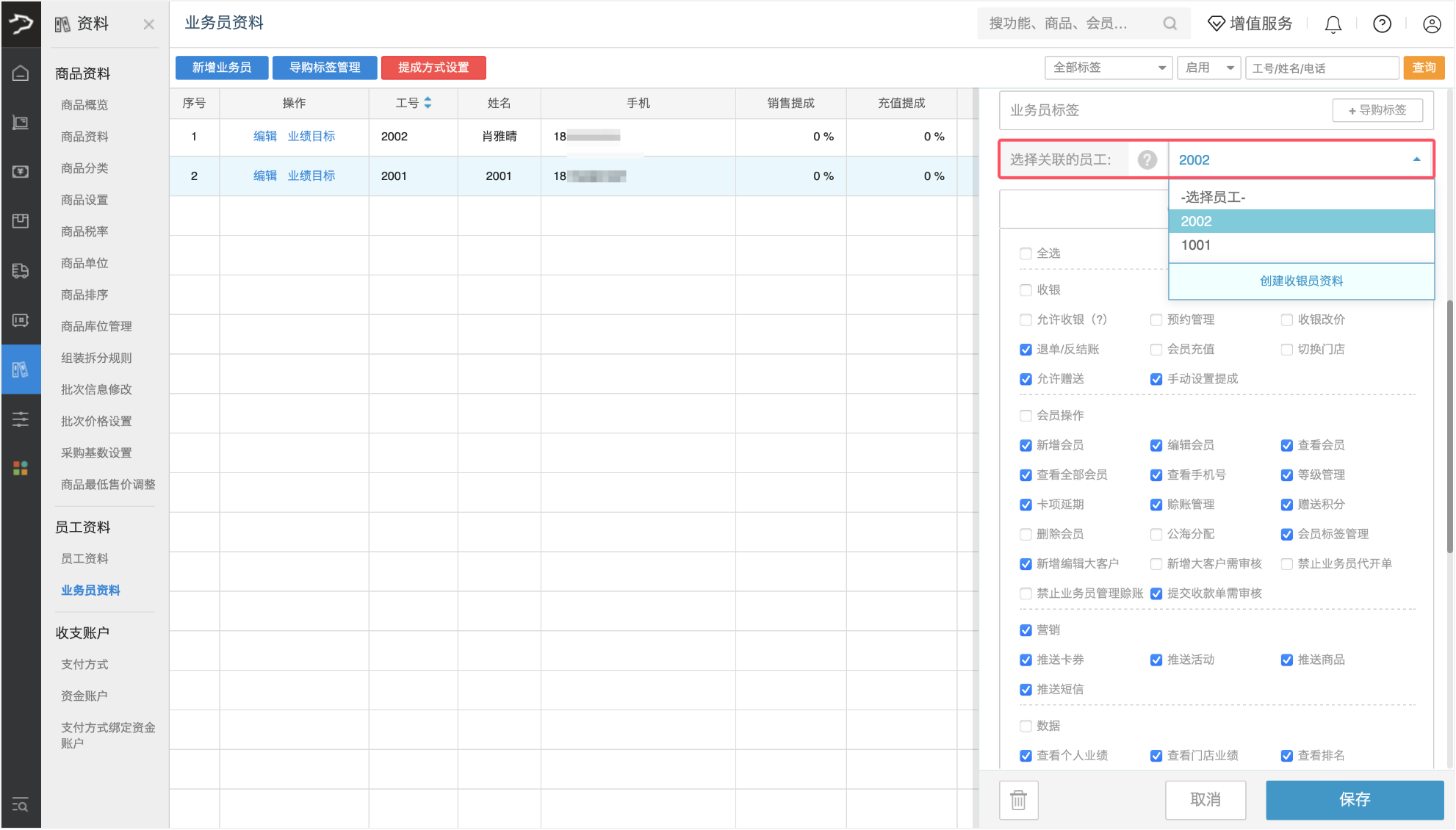Click the search magnifier icon in top search box
1456x830 pixels.
1170,24
